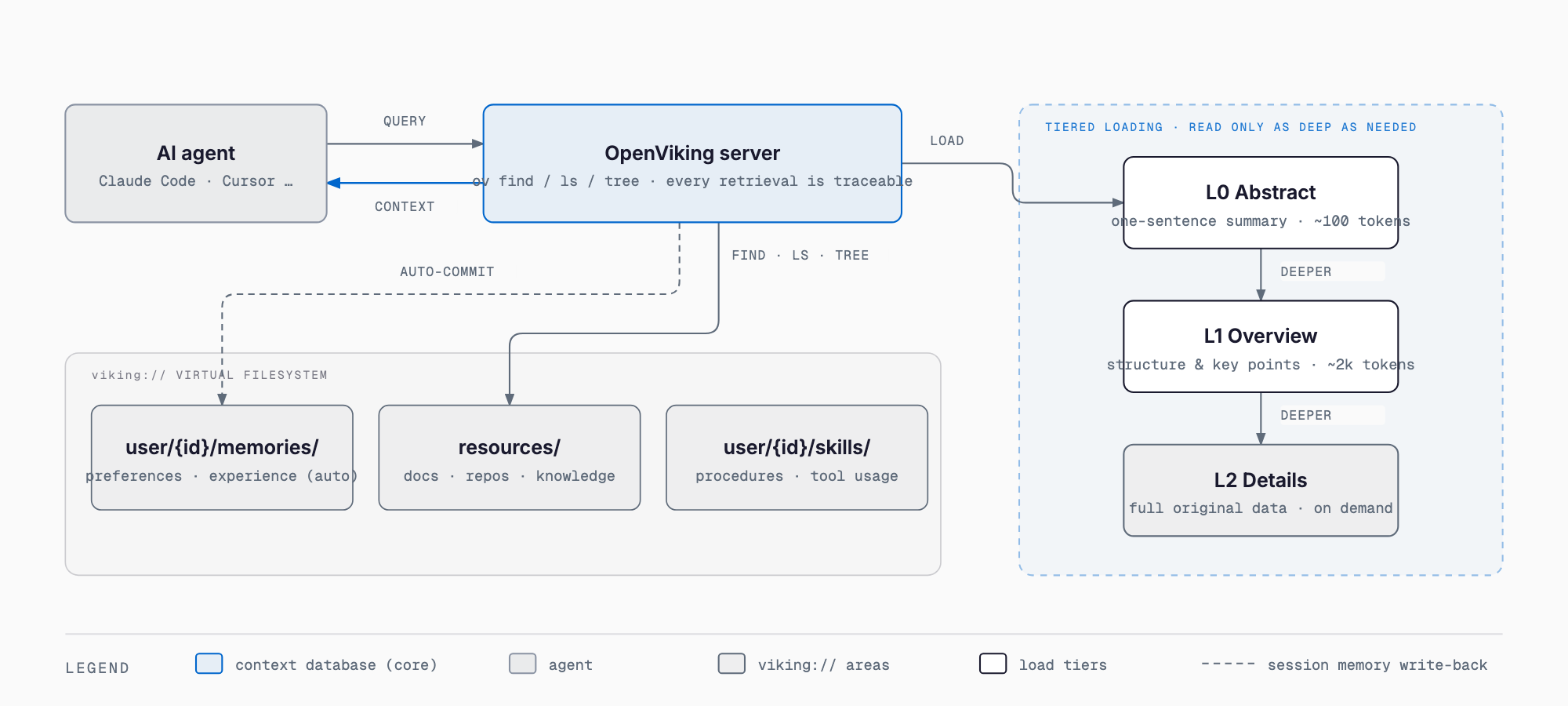Click the 'Claude Code · Cursor …' subtitle
Image resolution: width=1568 pixels, height=706 pixels.
(196, 181)
